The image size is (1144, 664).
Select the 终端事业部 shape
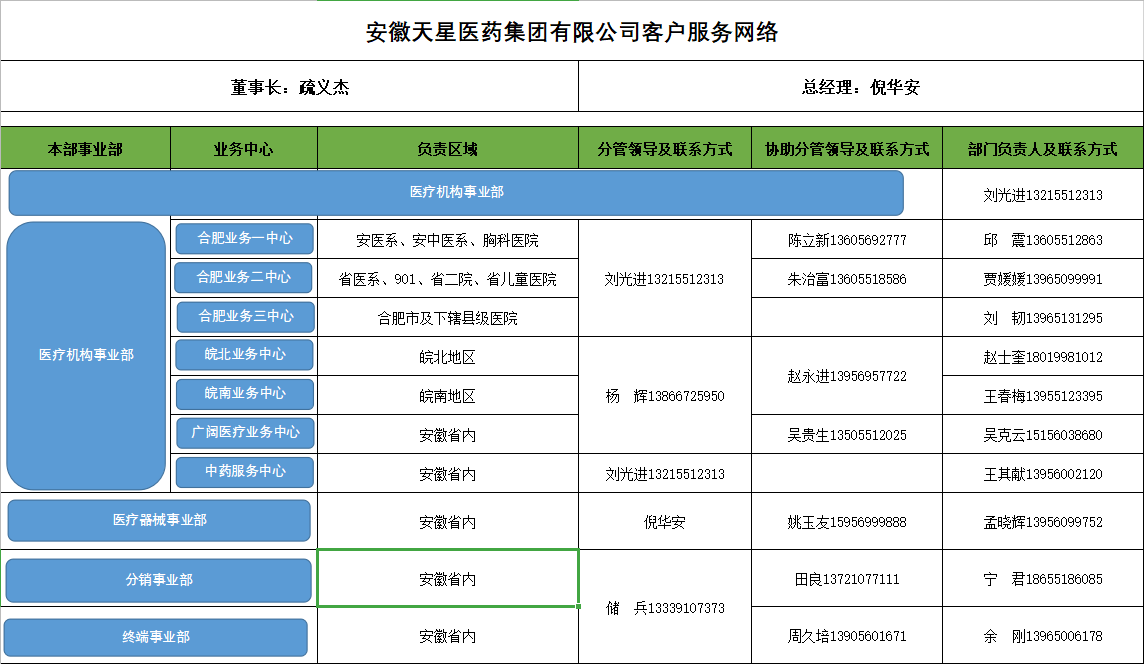(x=155, y=637)
